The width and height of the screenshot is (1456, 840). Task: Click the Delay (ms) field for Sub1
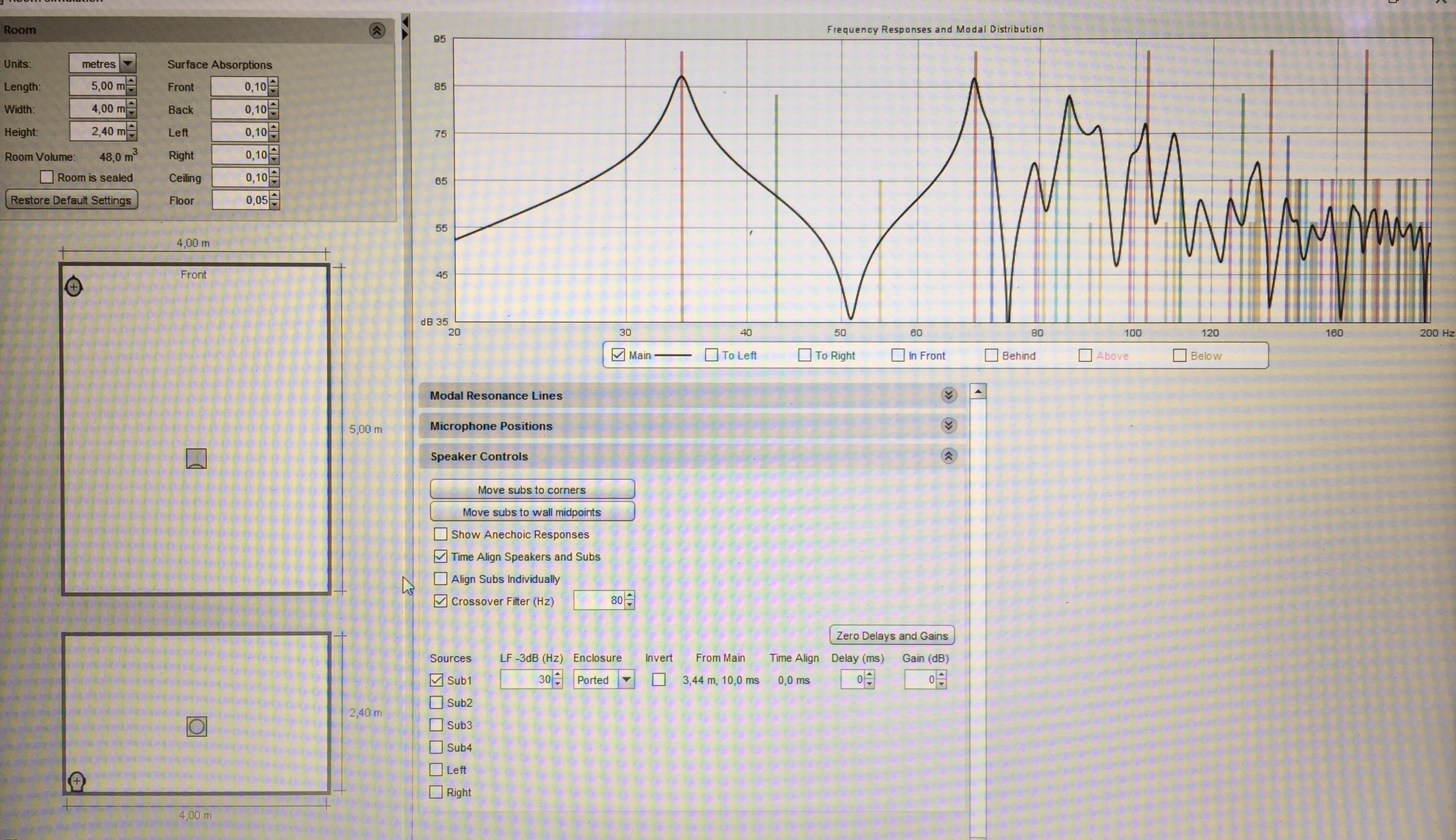pyautogui.click(x=852, y=679)
